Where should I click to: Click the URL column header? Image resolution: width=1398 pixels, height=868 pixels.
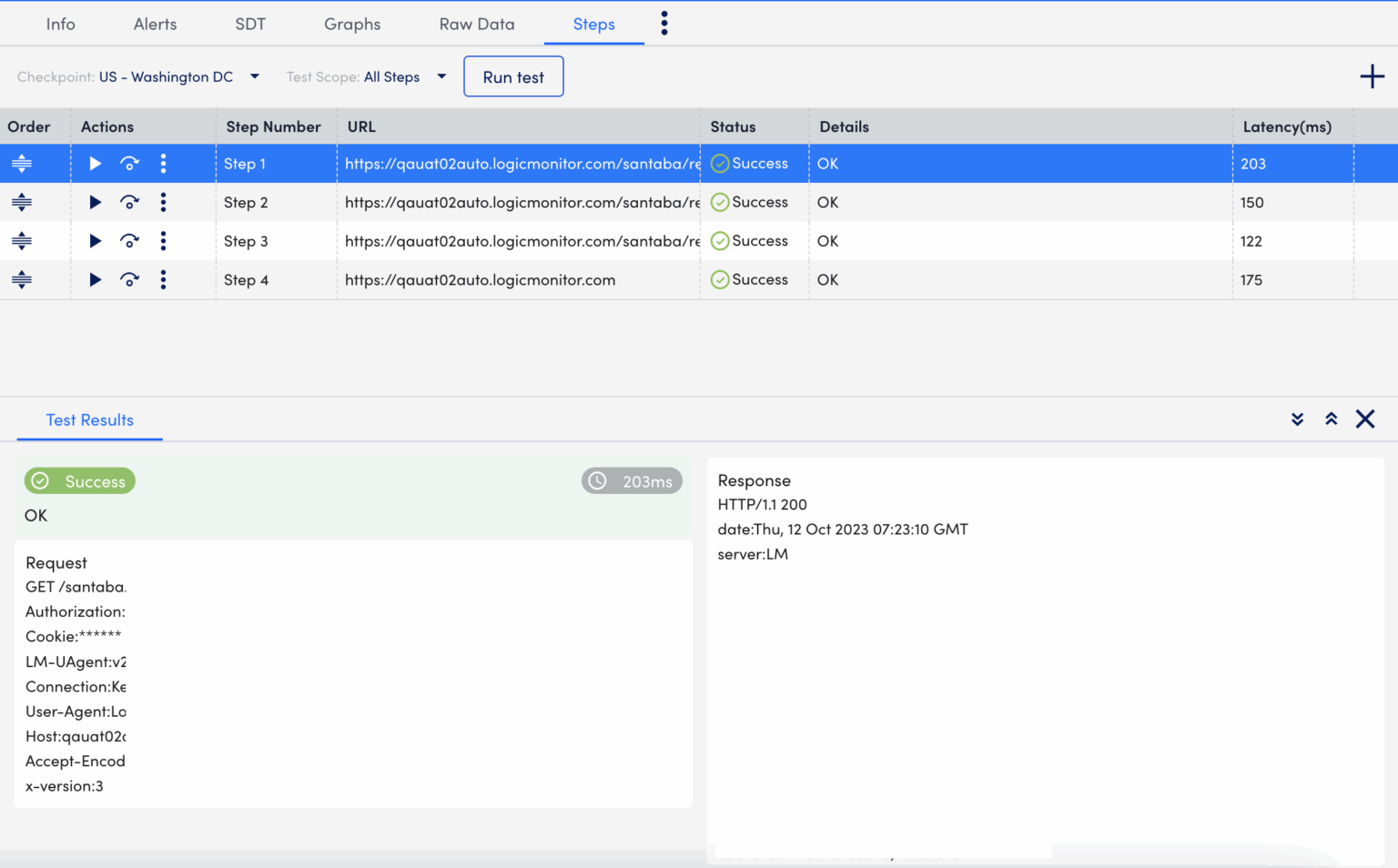click(361, 126)
